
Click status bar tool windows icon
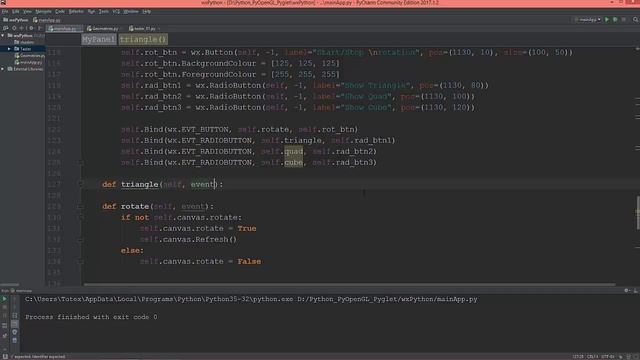(x=5, y=356)
